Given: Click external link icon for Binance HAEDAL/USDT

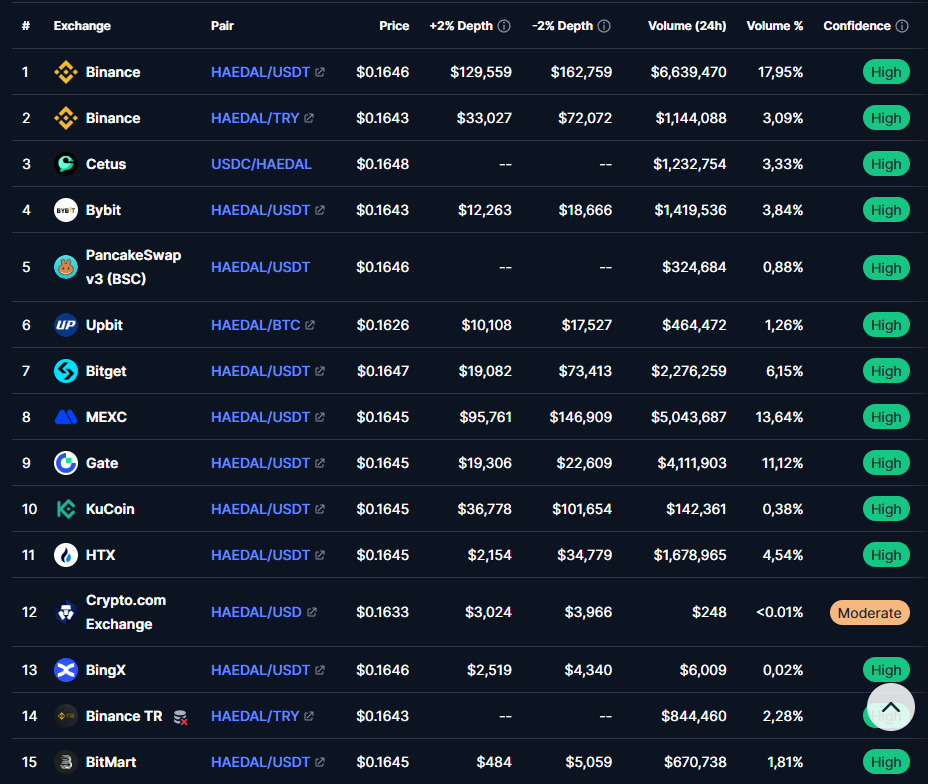Looking at the screenshot, I should pyautogui.click(x=320, y=72).
